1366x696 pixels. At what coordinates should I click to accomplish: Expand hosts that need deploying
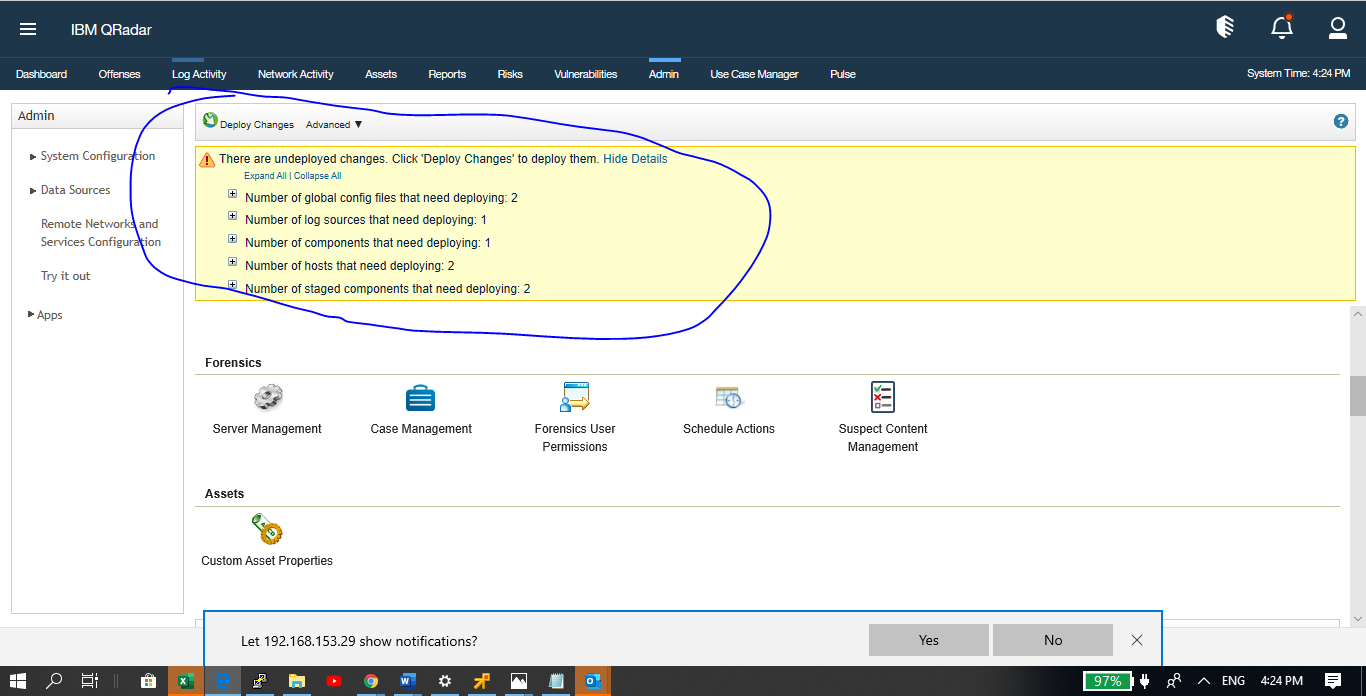coord(233,262)
